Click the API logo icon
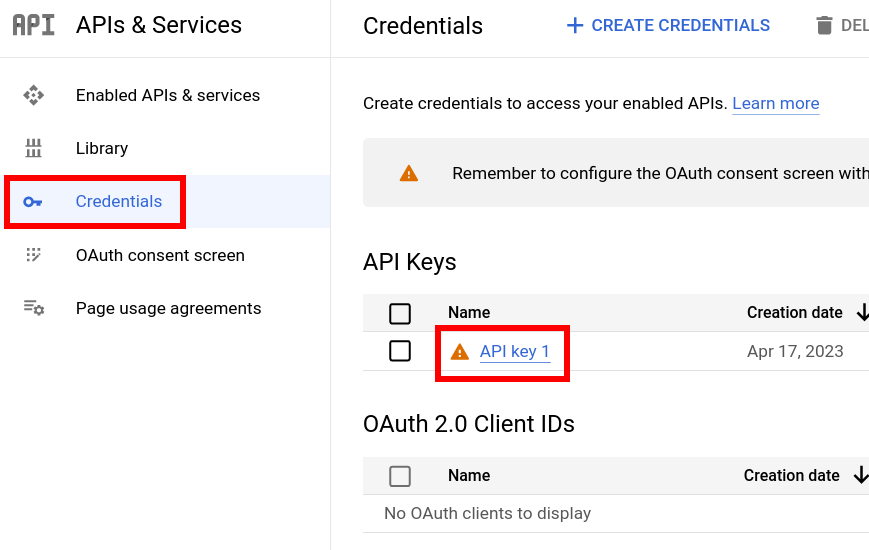 point(33,25)
